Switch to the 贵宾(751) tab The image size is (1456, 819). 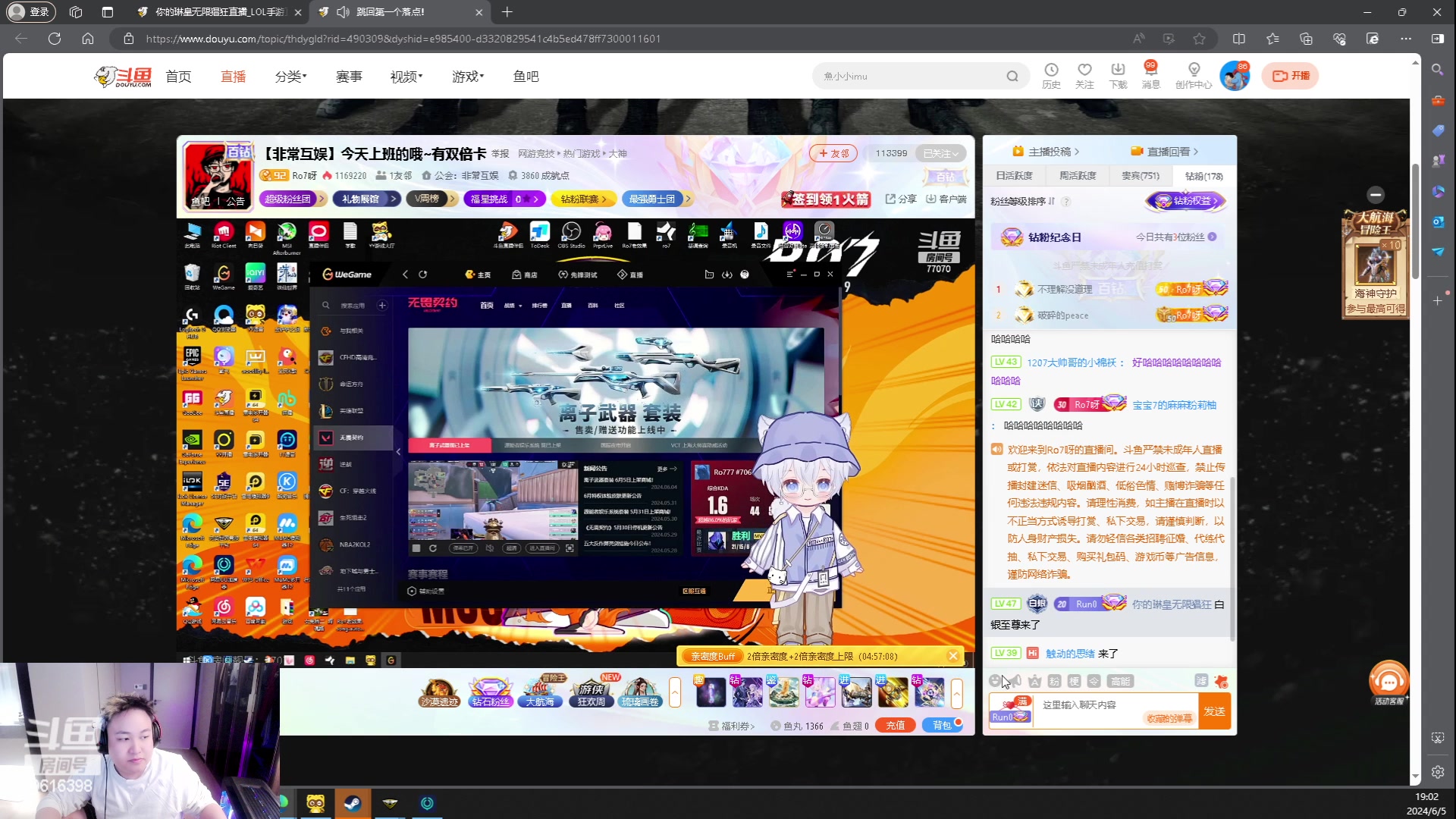click(x=1139, y=175)
